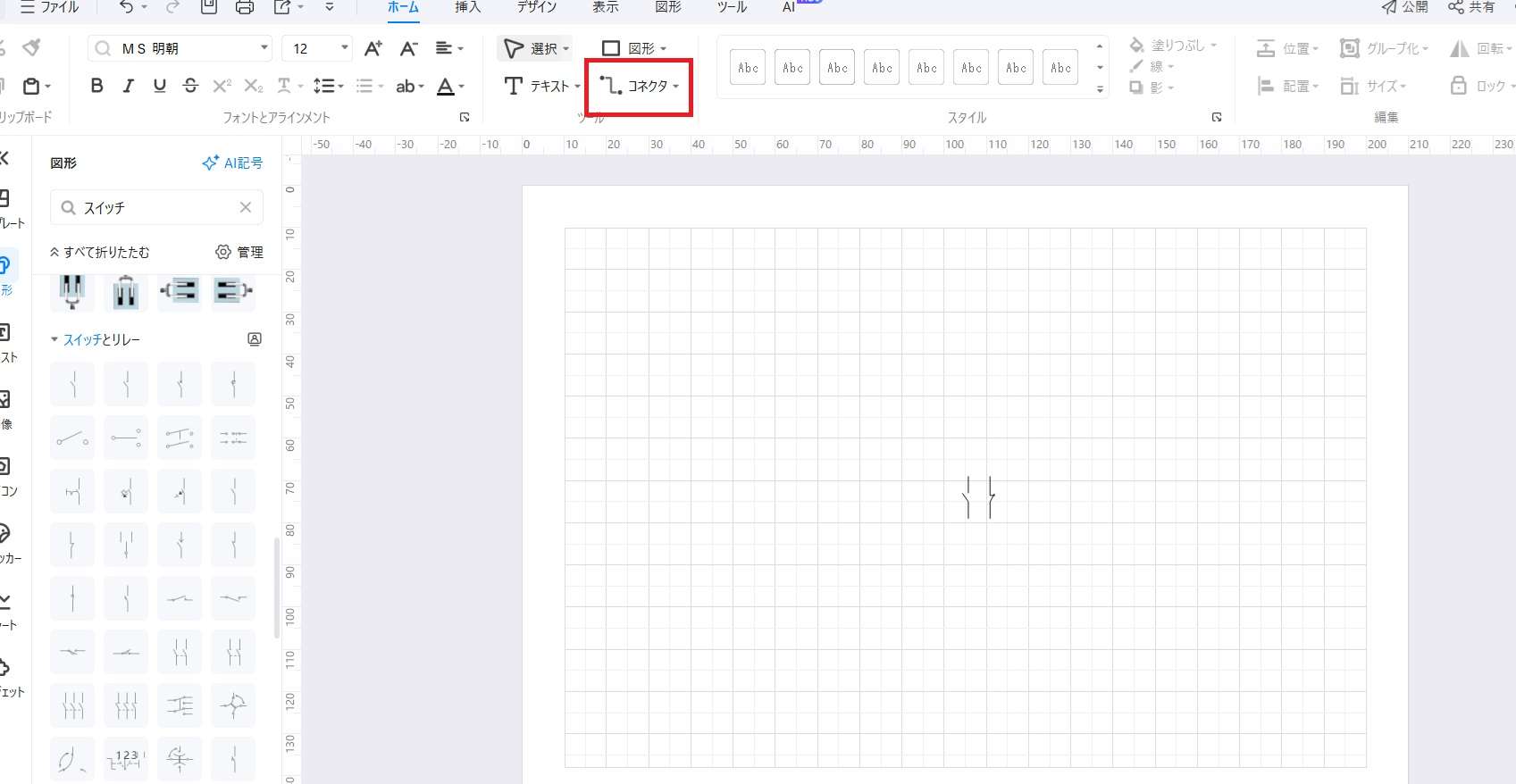Open the ホーム ribbon tab

click(x=403, y=7)
